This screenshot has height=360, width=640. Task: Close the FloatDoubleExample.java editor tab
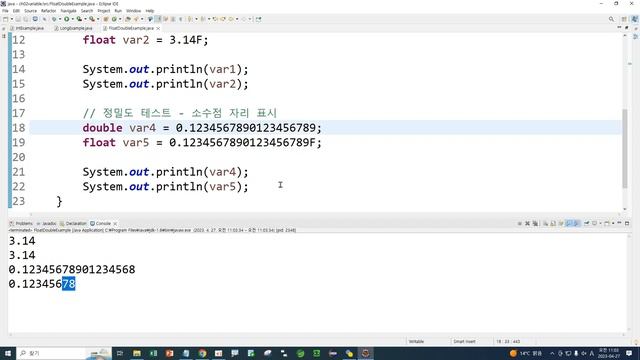158,28
